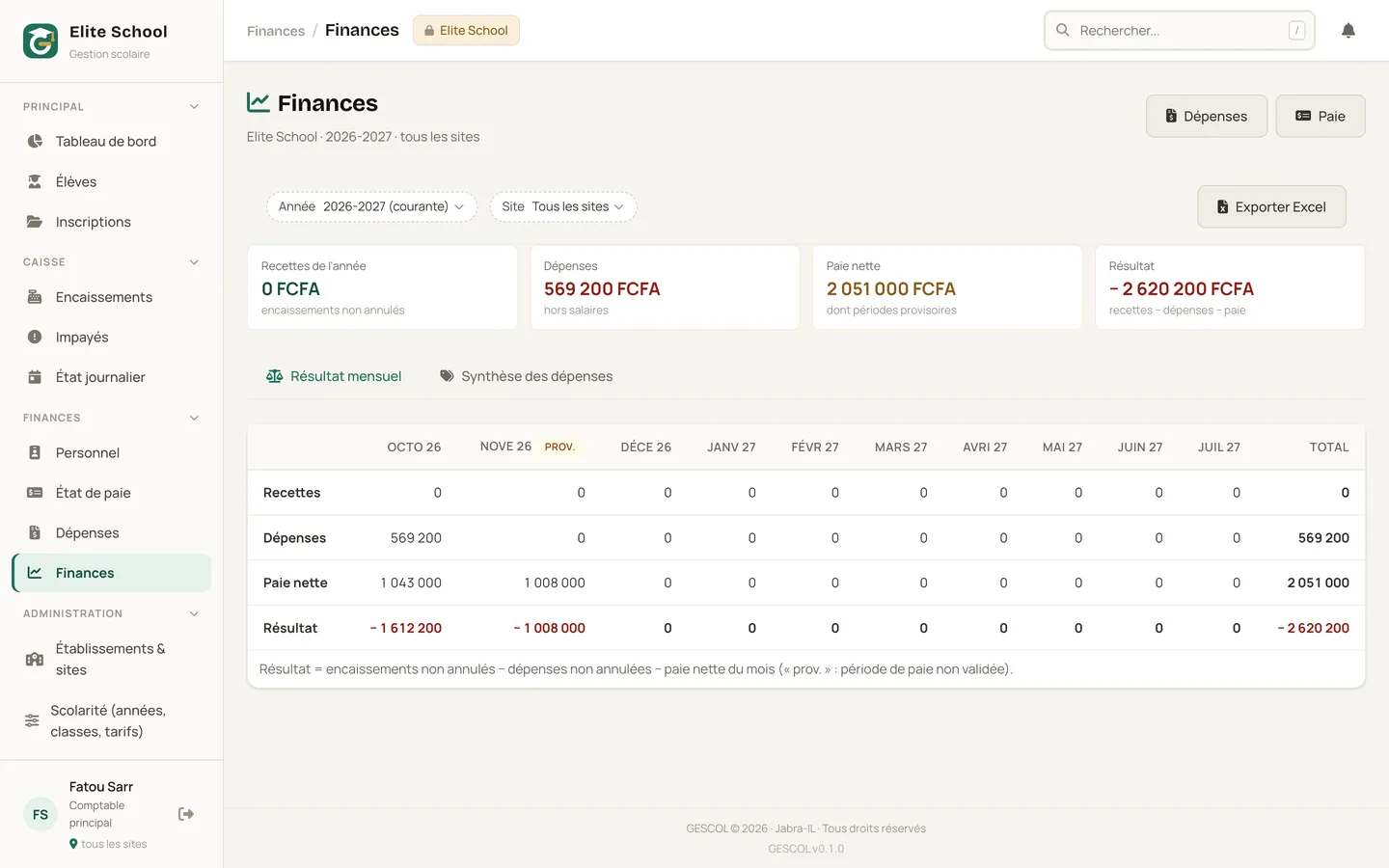The image size is (1389, 868).
Task: Click the État journalier calendar icon
Action: tap(35, 377)
